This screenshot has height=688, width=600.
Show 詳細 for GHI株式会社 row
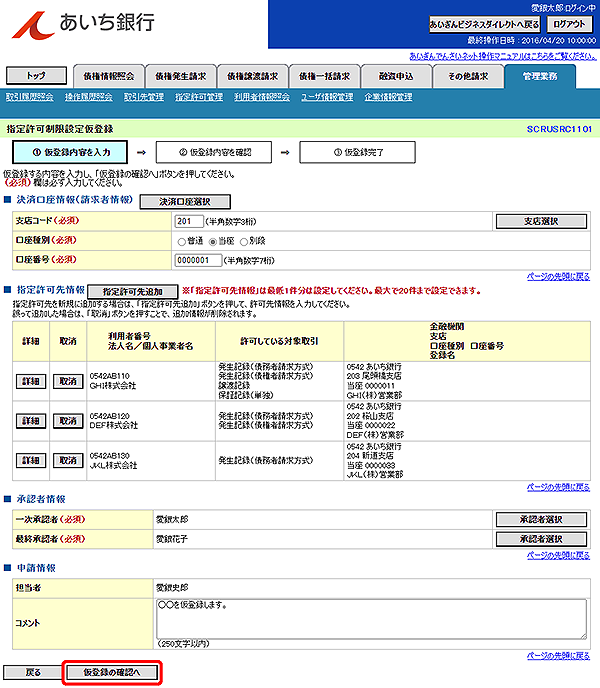[x=31, y=381]
